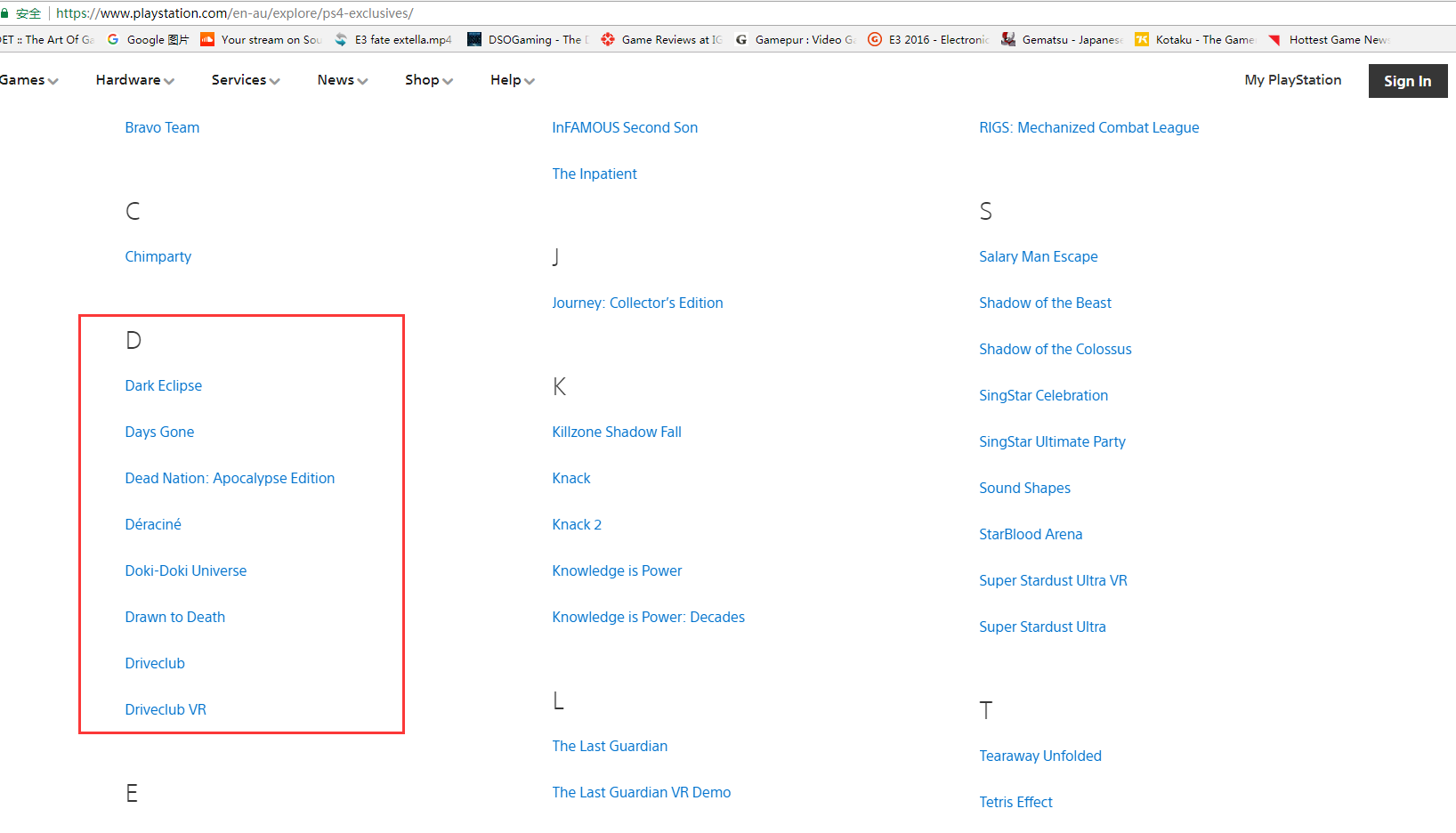The height and width of the screenshot is (833, 1456).
Task: Open the Tetris Effect link
Action: (x=1016, y=802)
